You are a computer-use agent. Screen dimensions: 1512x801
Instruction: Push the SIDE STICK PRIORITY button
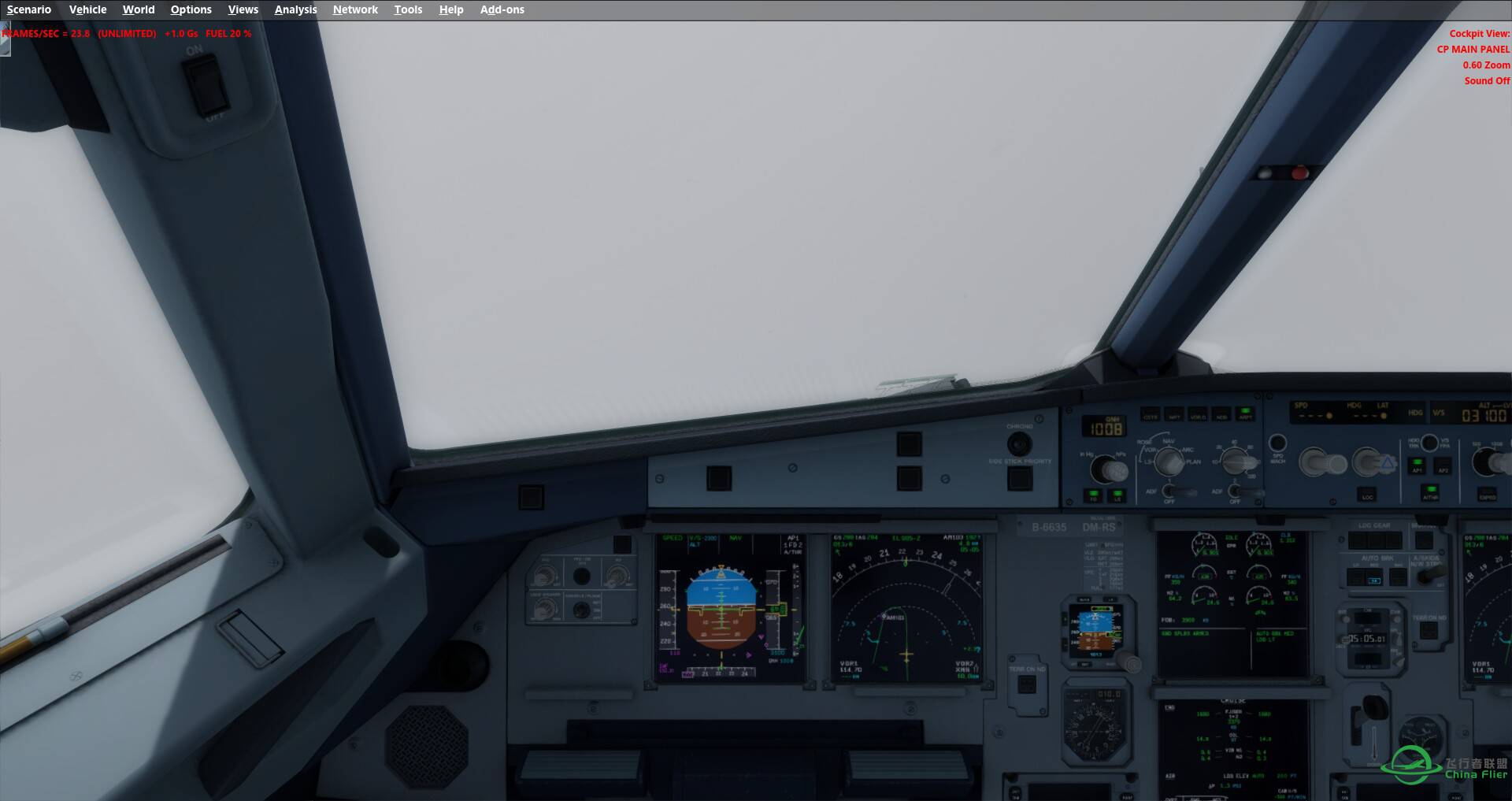[x=1019, y=477]
